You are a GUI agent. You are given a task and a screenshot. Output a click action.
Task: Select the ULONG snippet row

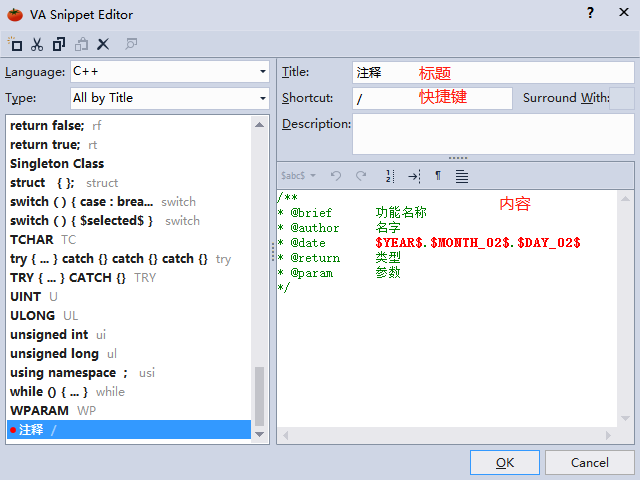[x=129, y=316]
